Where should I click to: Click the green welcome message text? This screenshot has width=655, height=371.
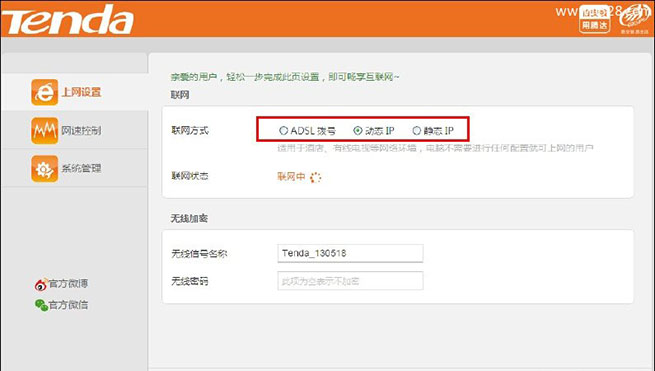(x=285, y=77)
